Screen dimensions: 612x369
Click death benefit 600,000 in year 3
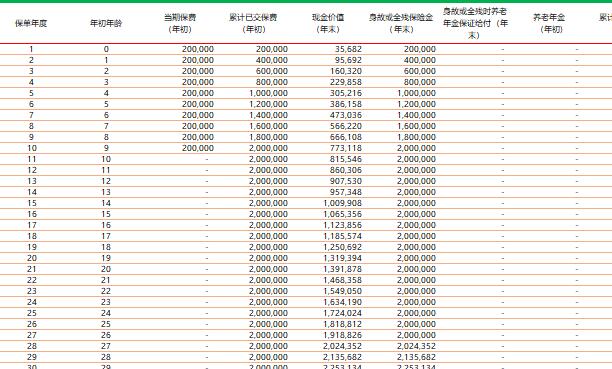pyautogui.click(x=420, y=71)
